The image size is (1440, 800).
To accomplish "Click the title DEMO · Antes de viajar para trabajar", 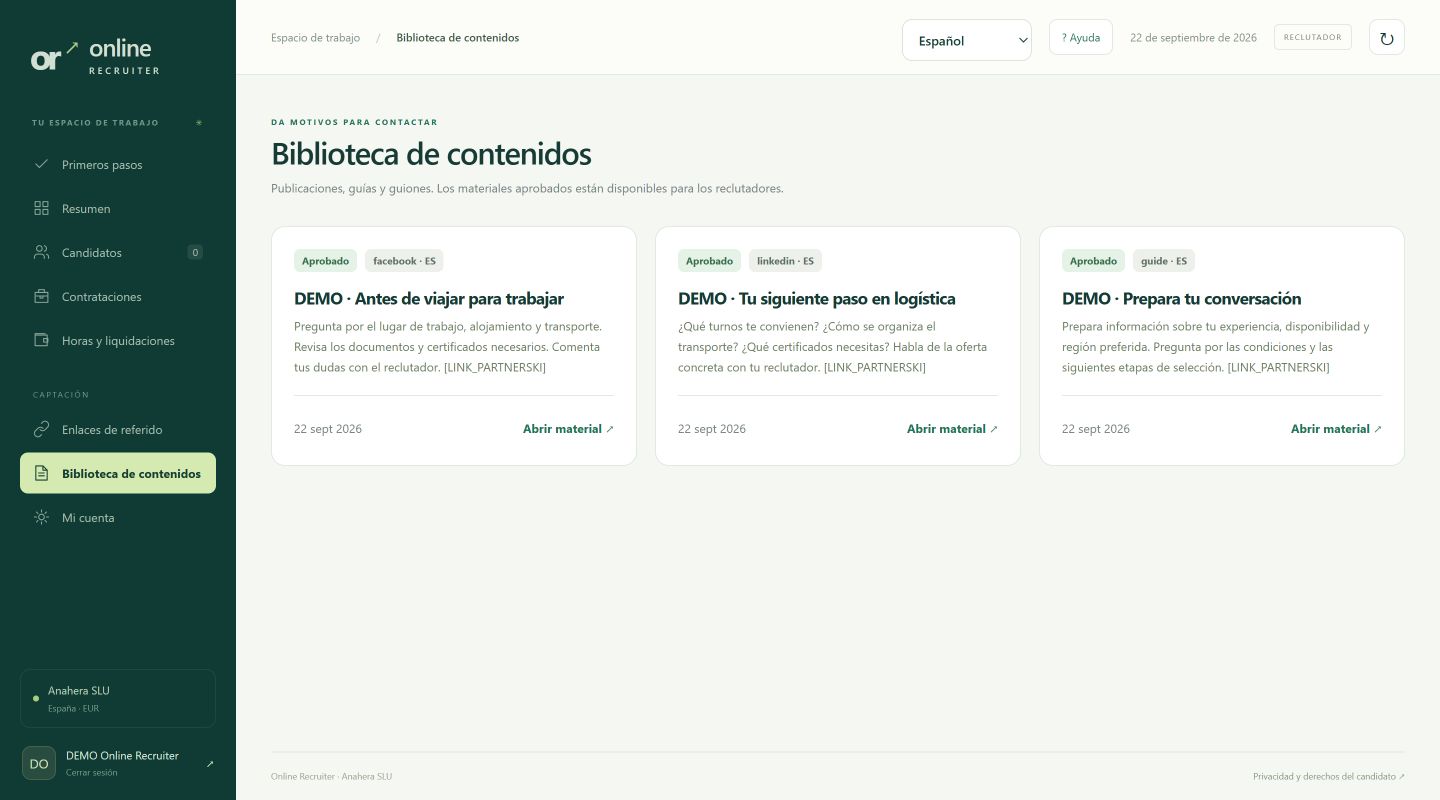I will point(429,299).
